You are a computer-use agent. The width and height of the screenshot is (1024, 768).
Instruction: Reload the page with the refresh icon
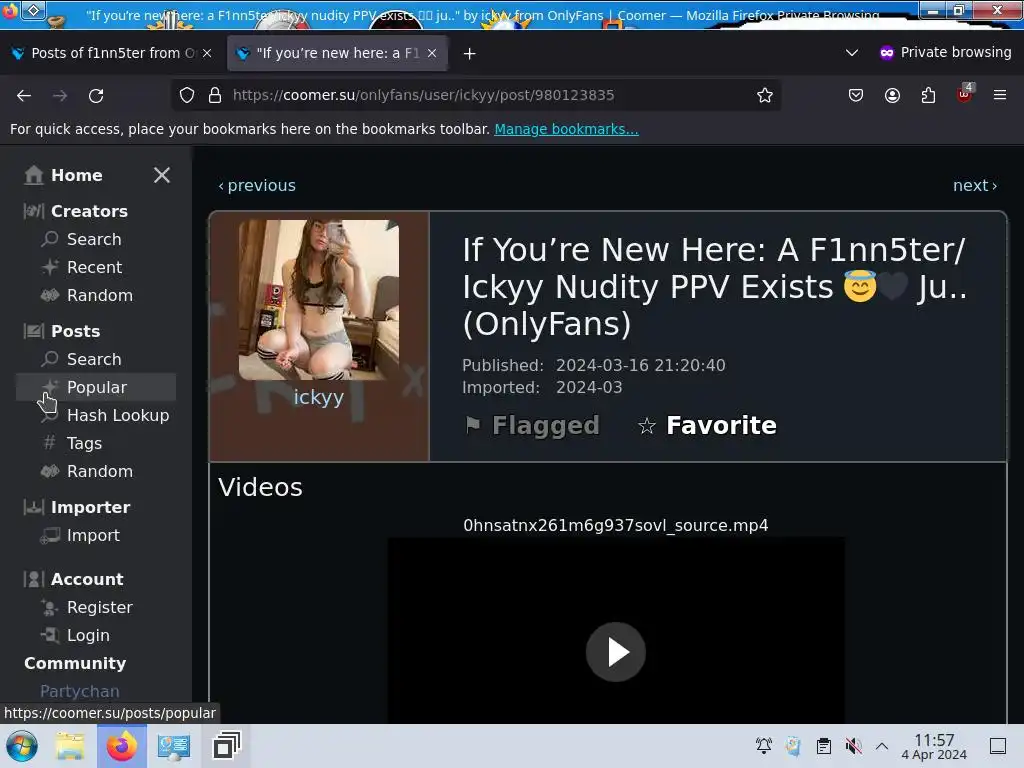tap(96, 95)
